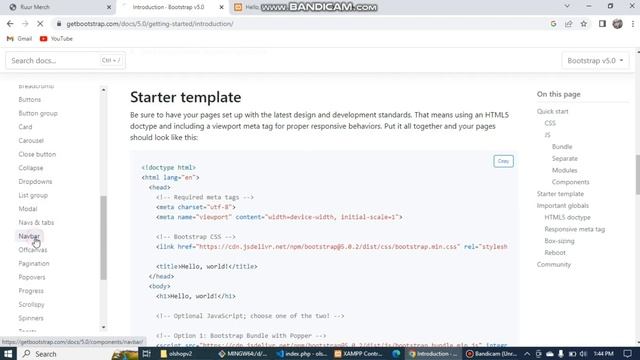Screen dimensions: 640x360
Task: Jump to the Quick start section
Action: pos(553,111)
